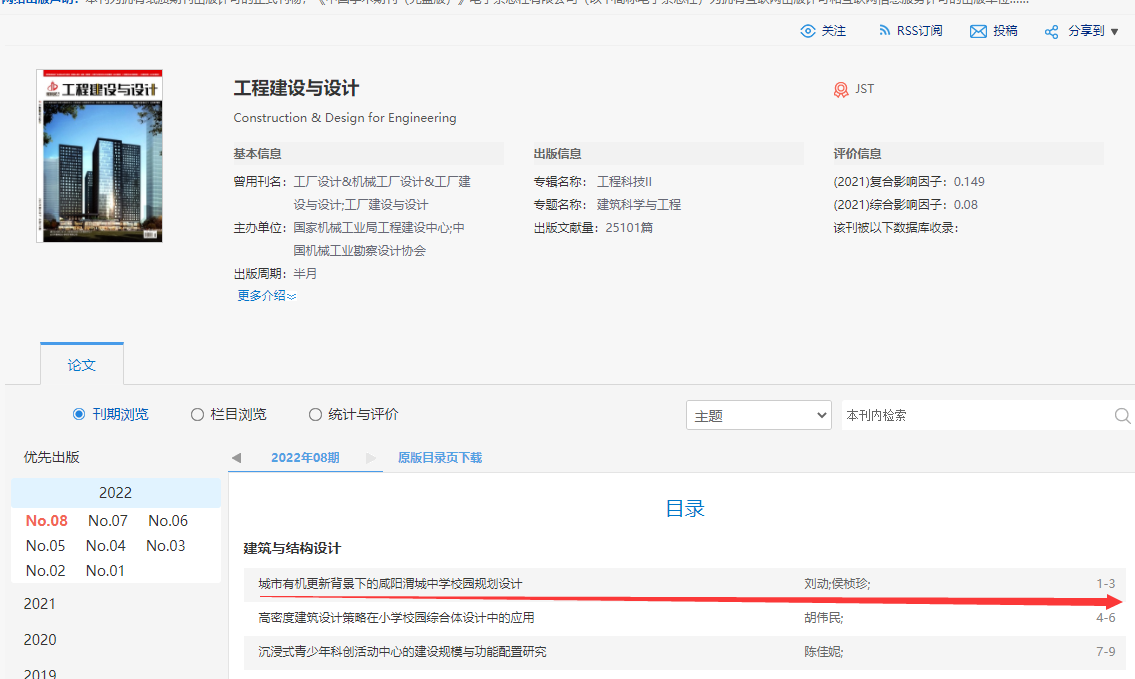Select the 刊期浏览 radio button

click(x=79, y=414)
